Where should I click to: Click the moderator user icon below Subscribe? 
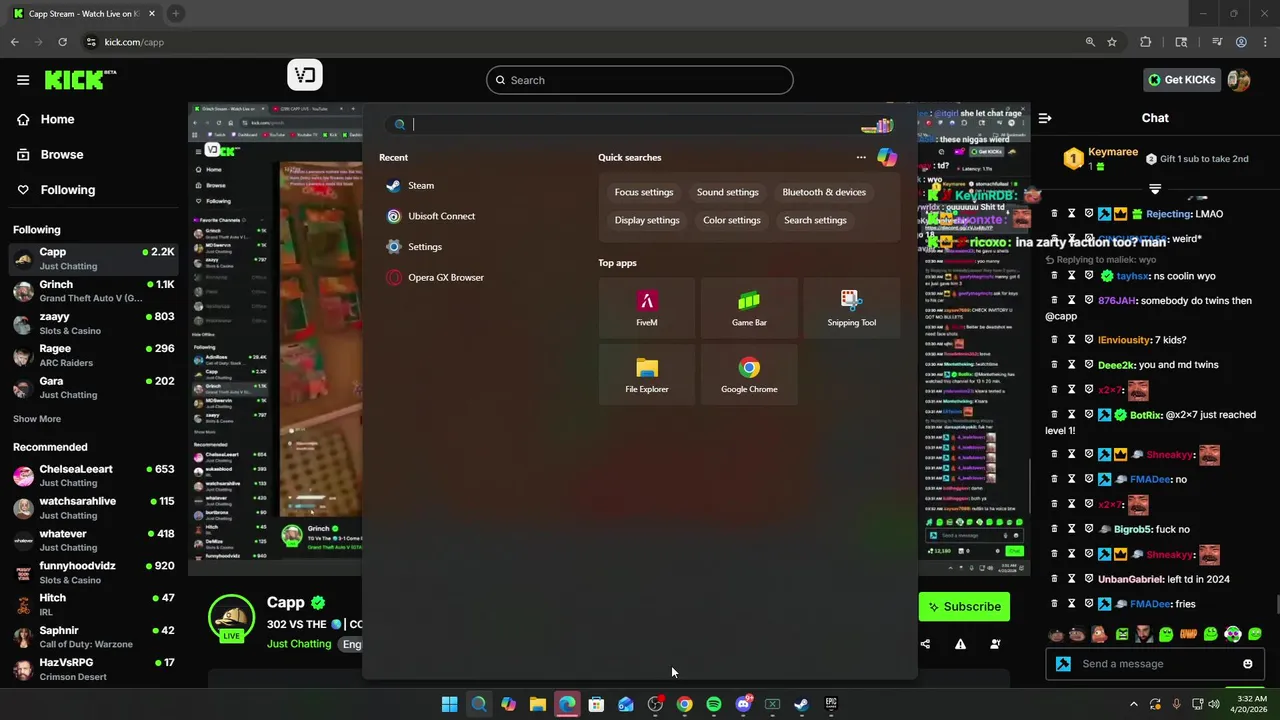pos(995,644)
